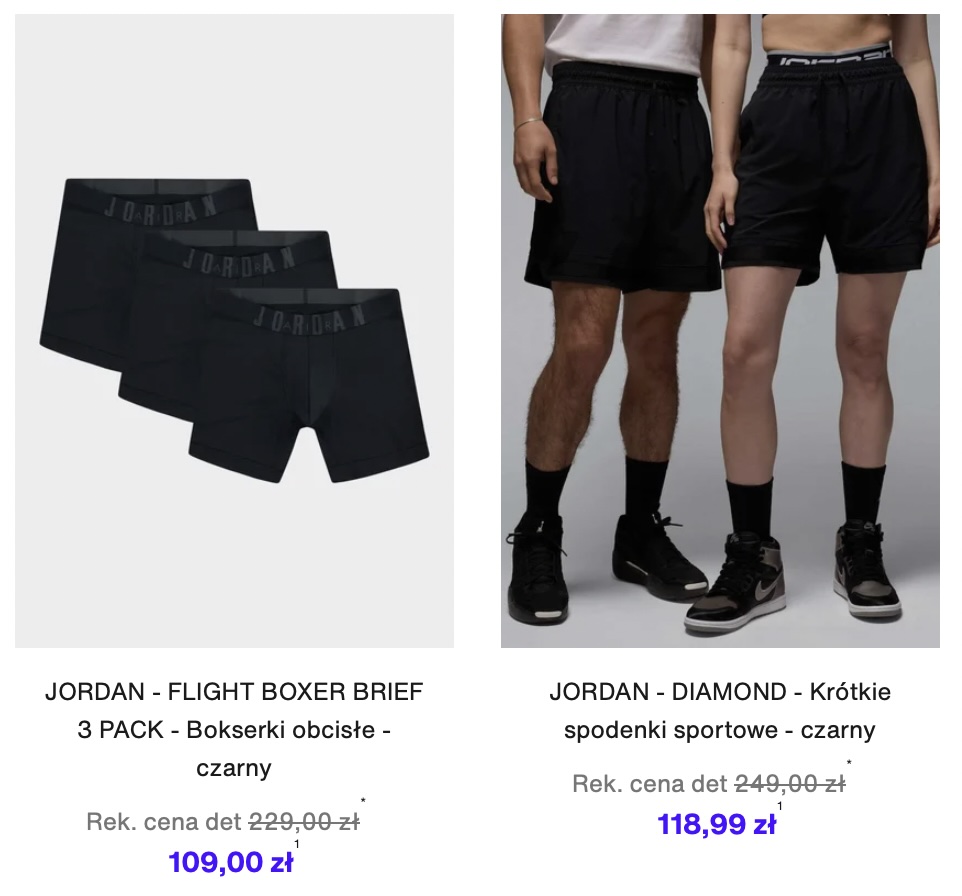Open the Jordan Flight Boxer Brief product image
962x896 pixels.
pos(234,331)
